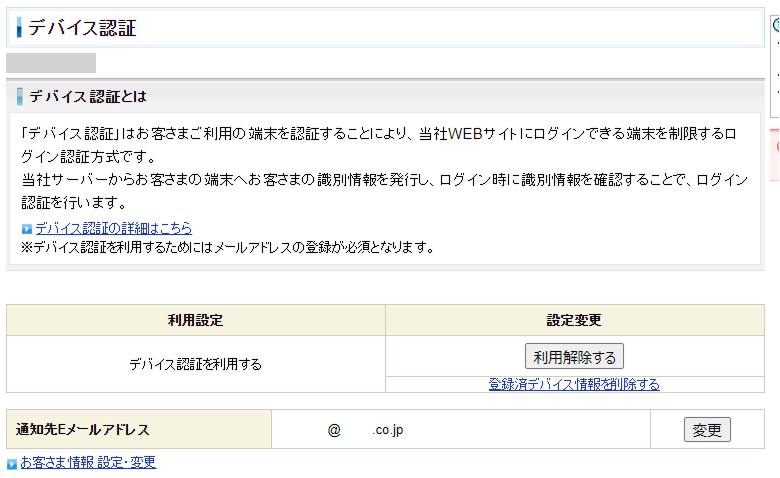This screenshot has width=780, height=478.
Task: Click the pink panel at the right edge
Action: coord(775,147)
